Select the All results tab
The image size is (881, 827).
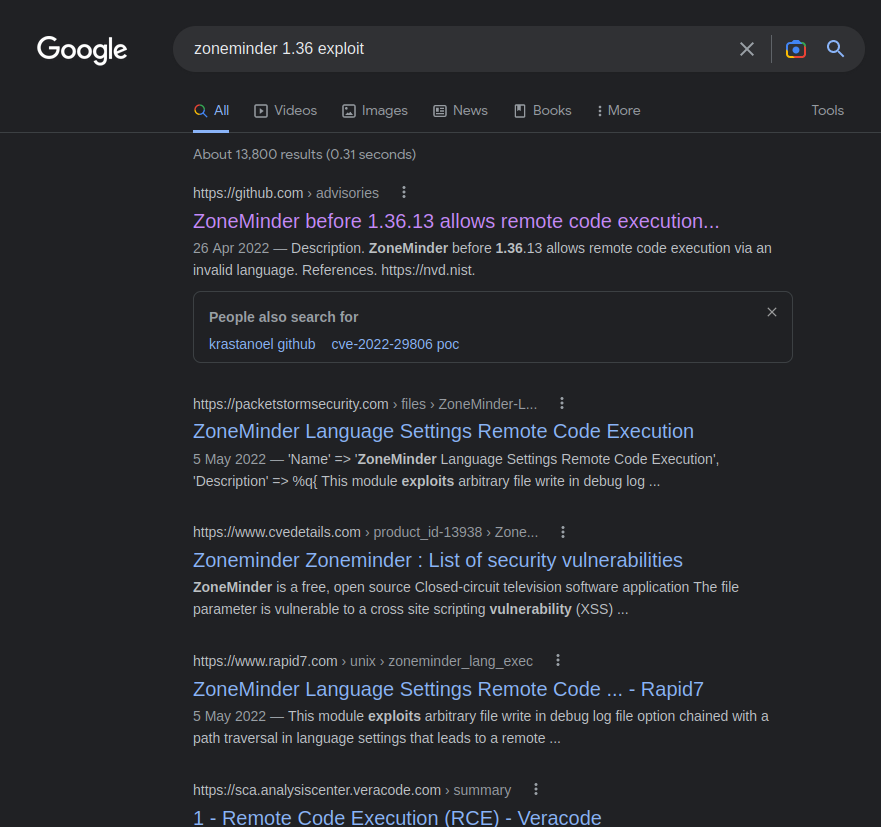[211, 111]
